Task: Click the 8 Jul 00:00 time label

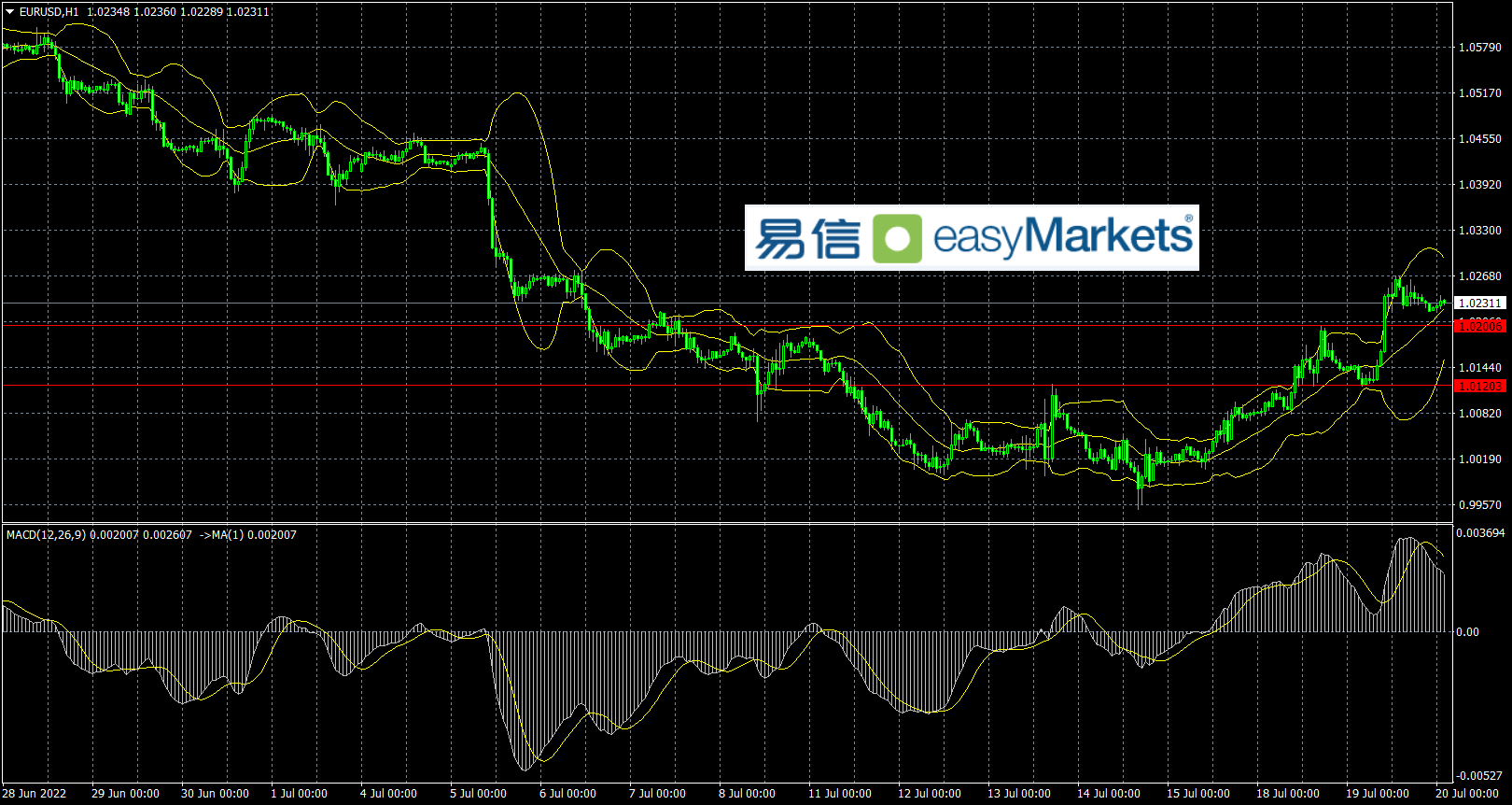Action: tap(747, 794)
